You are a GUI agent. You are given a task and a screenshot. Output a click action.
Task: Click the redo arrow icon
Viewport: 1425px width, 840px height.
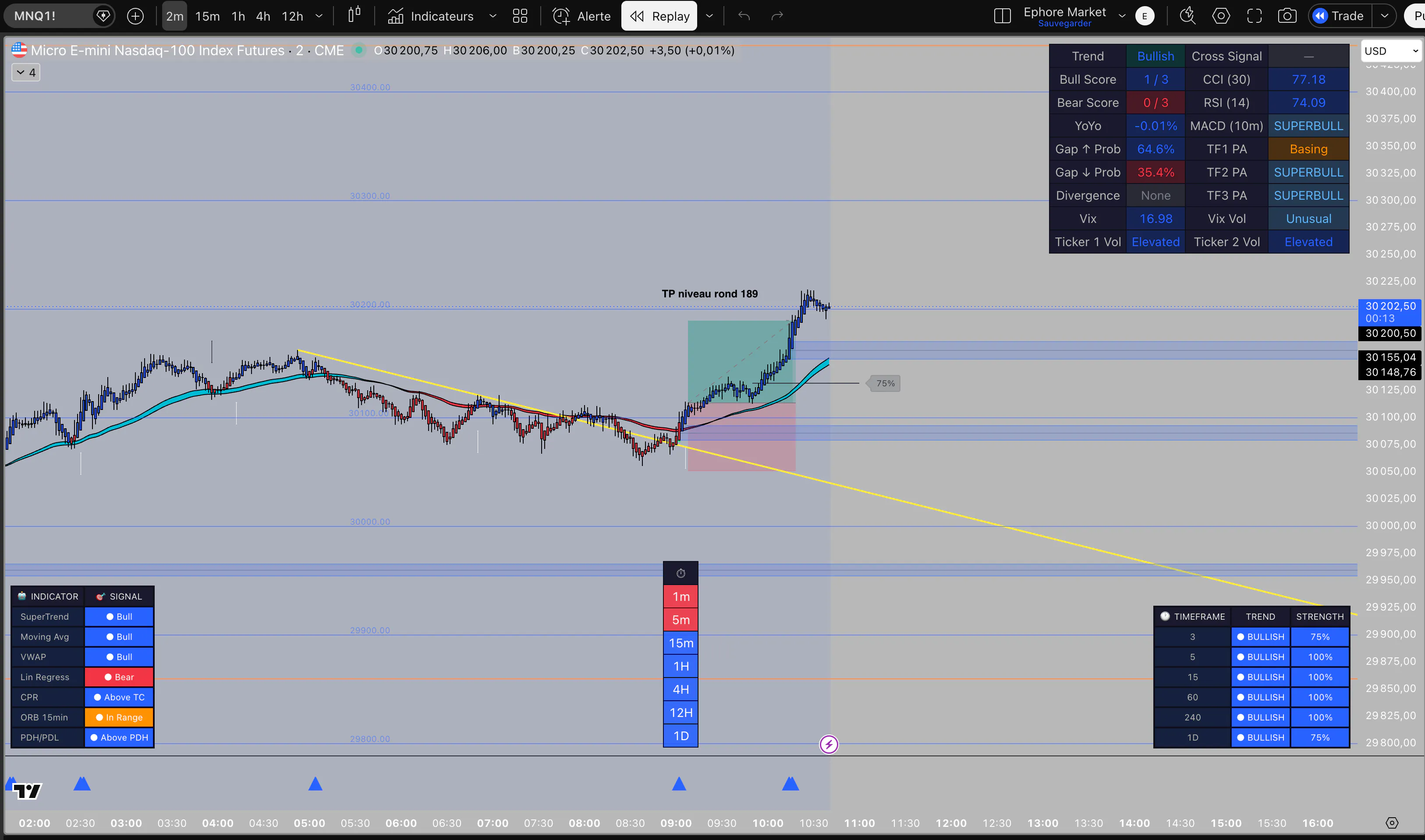pos(777,16)
